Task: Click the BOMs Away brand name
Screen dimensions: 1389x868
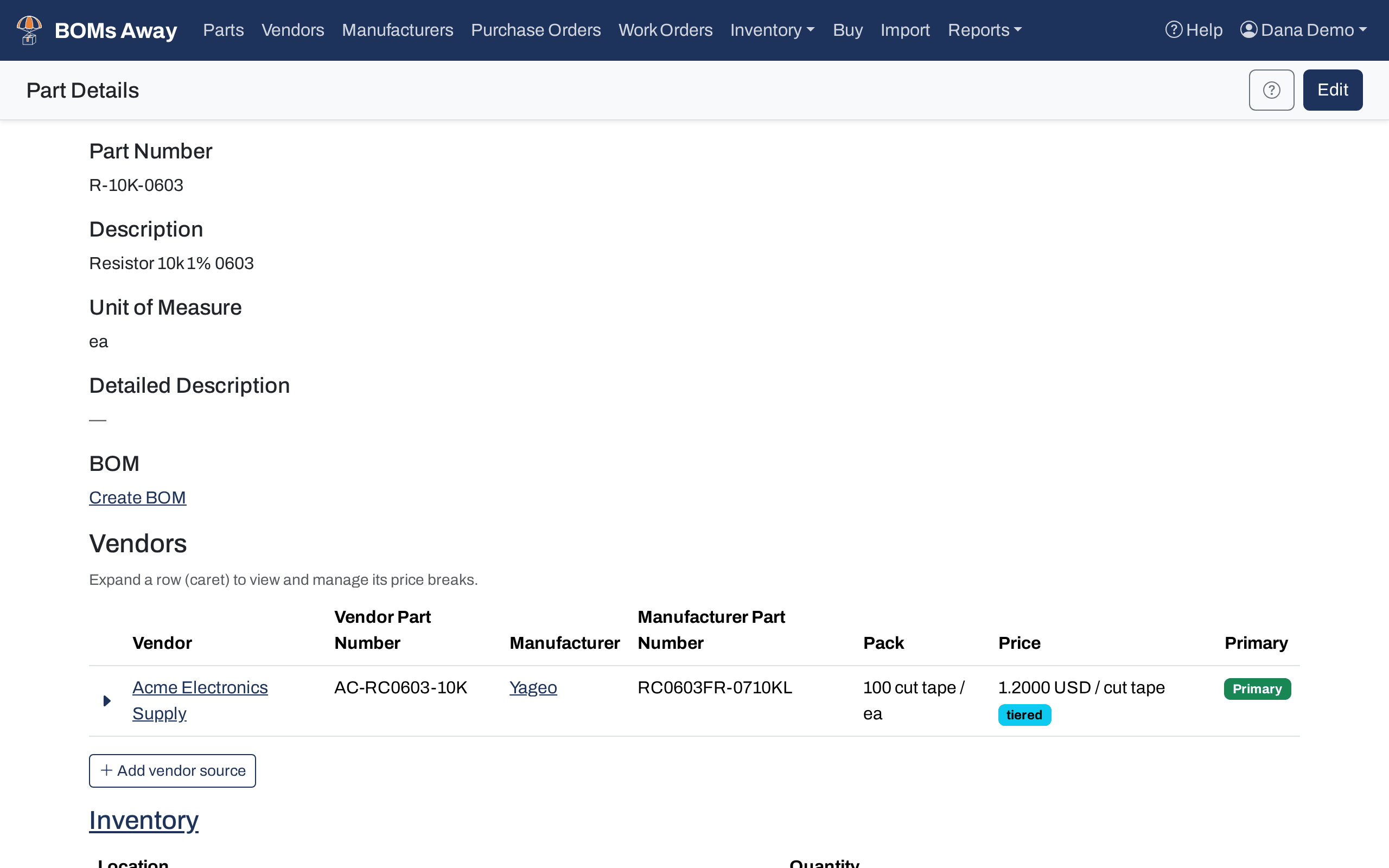Action: tap(116, 30)
